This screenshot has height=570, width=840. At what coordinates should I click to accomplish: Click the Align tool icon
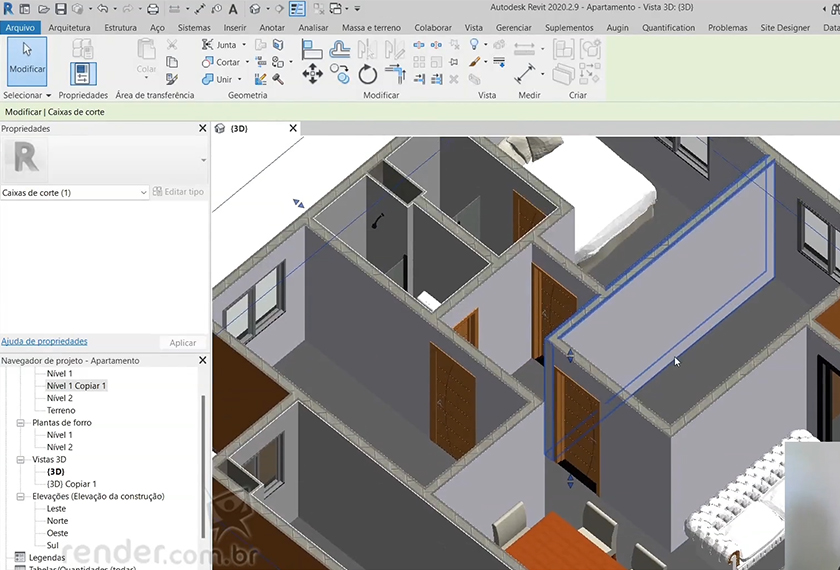[x=312, y=48]
